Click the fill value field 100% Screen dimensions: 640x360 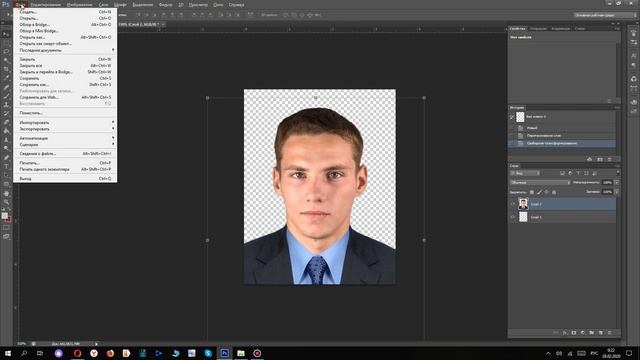(x=607, y=192)
